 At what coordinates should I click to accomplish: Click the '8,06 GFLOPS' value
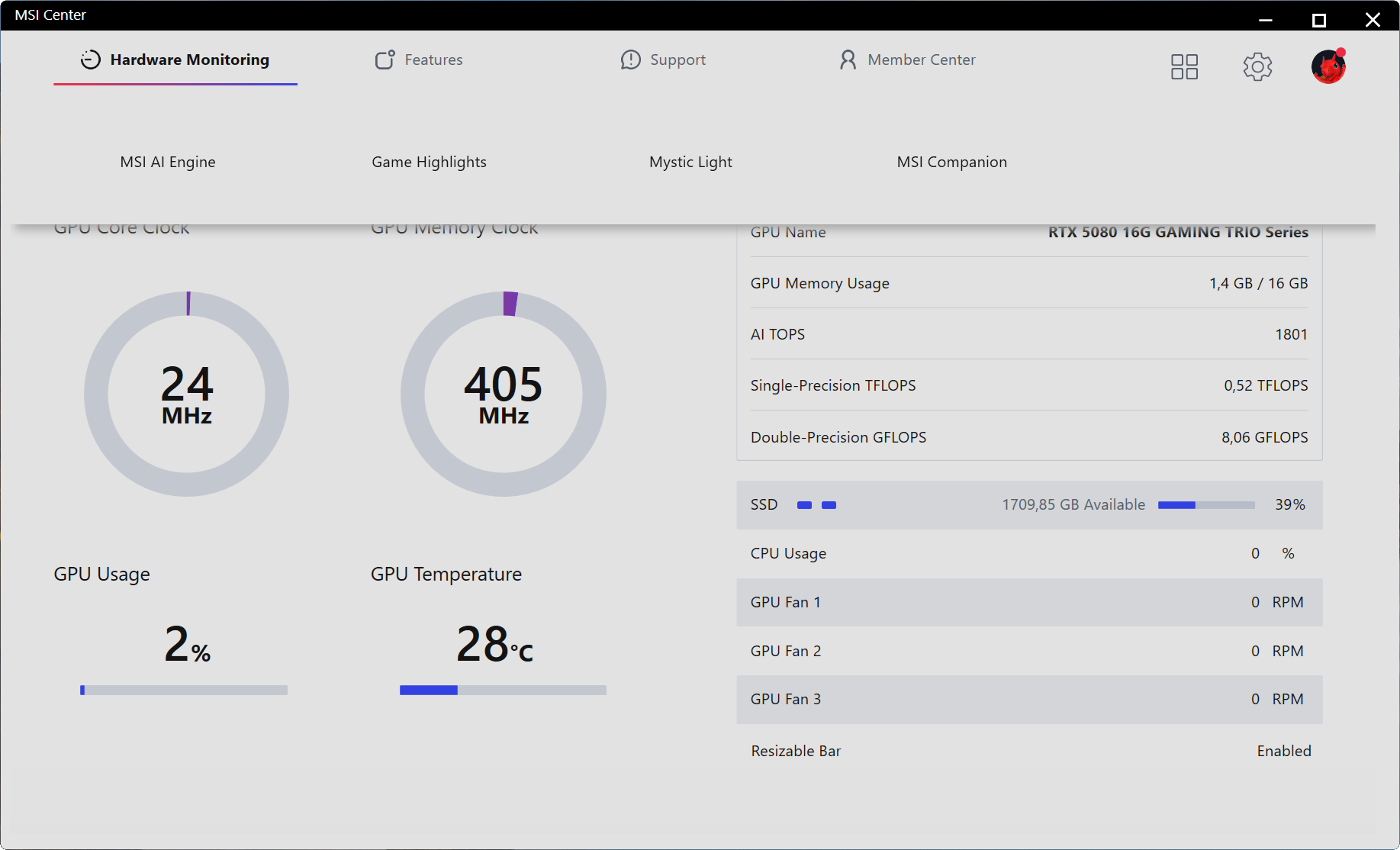1264,437
